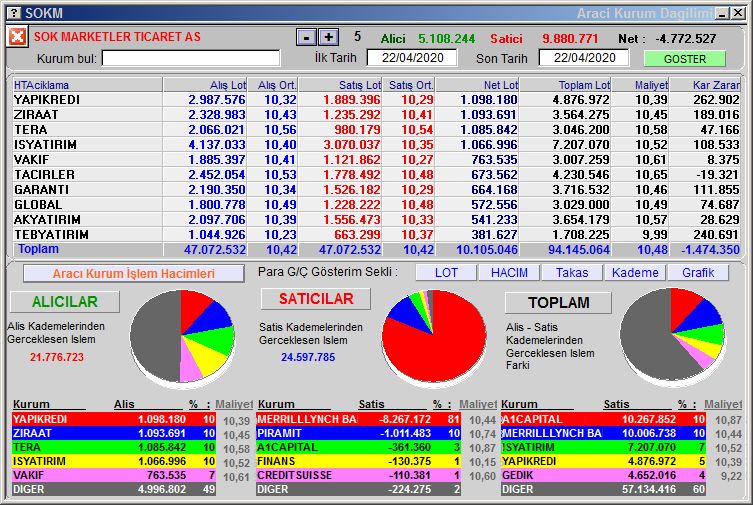Screen dimensions: 753x505
Task: Click the Net -4.772.527 value
Action: click(685, 39)
